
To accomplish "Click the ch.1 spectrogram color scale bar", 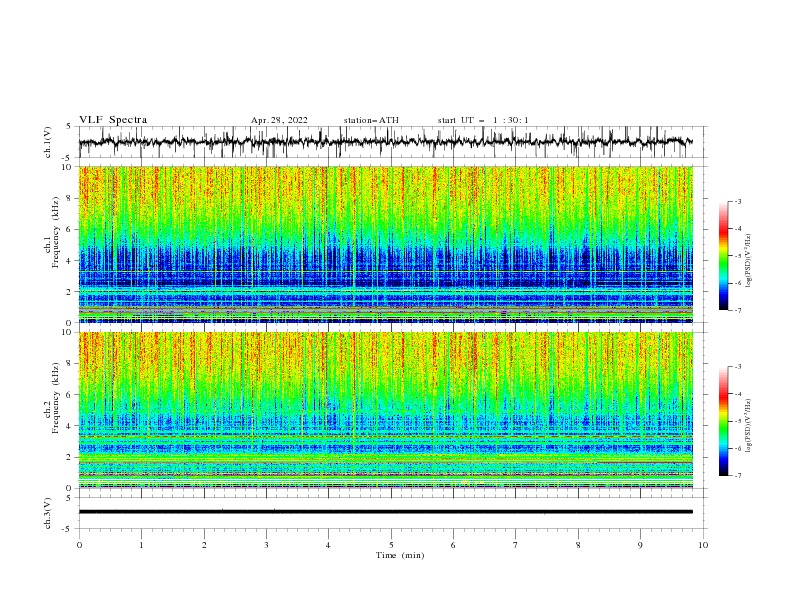I will tap(723, 256).
